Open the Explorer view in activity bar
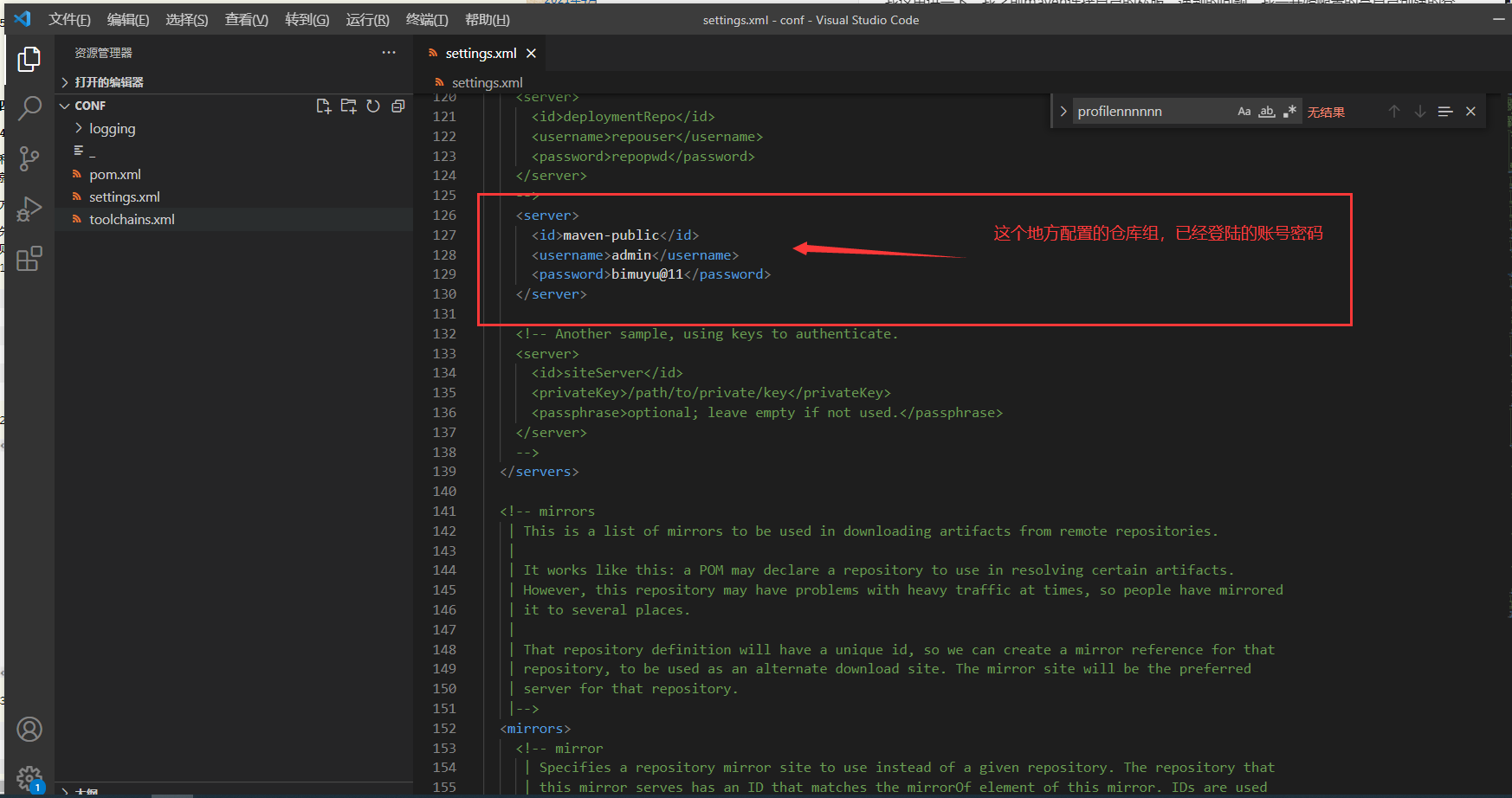 [29, 60]
